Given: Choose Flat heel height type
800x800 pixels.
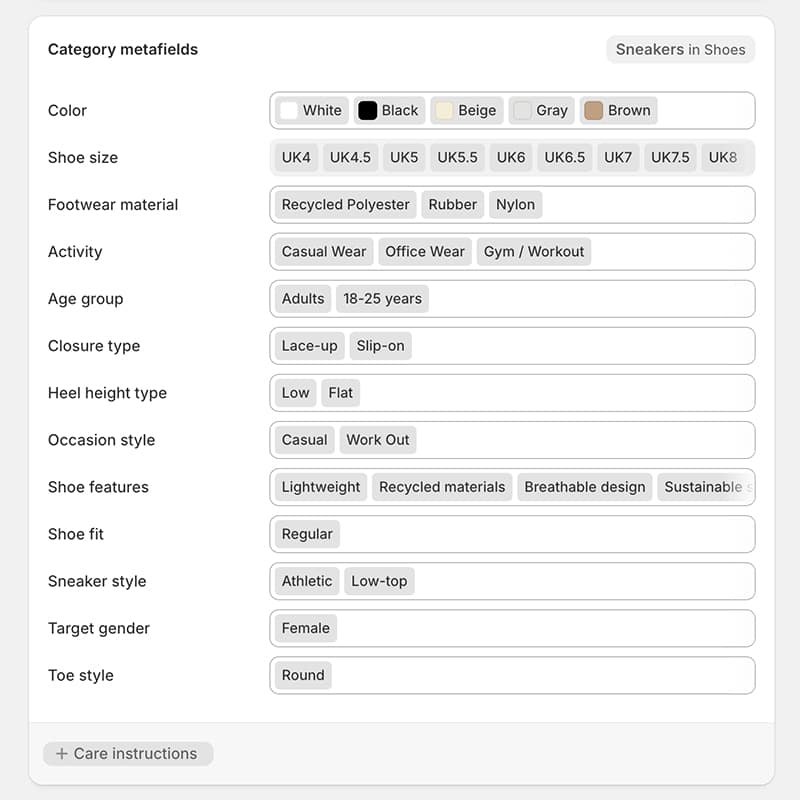Looking at the screenshot, I should pos(340,392).
